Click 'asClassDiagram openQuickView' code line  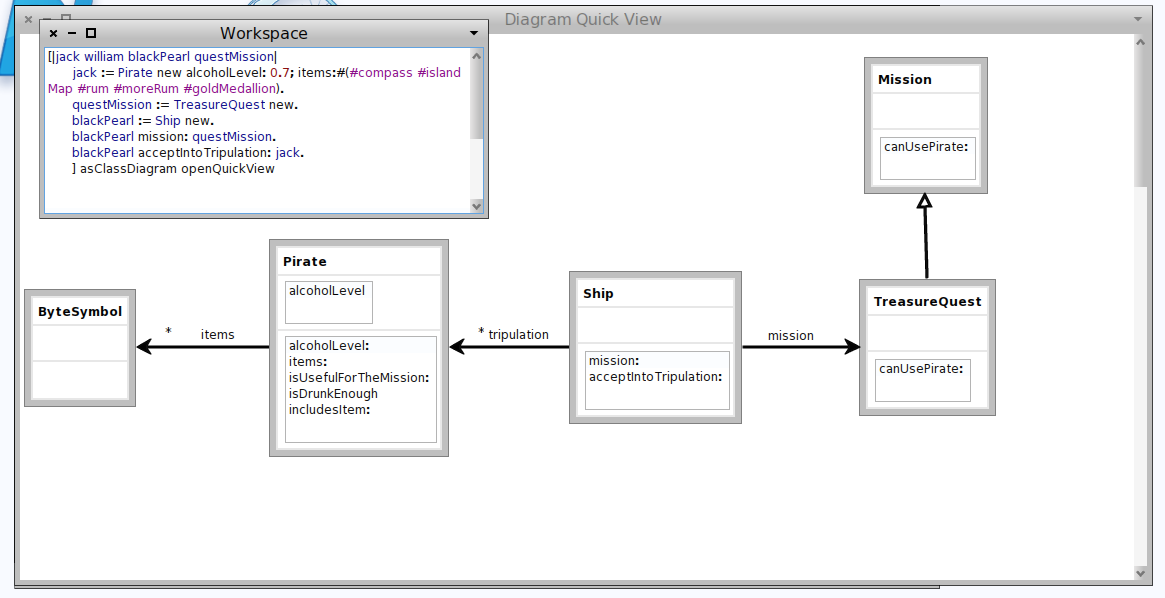[x=177, y=169]
